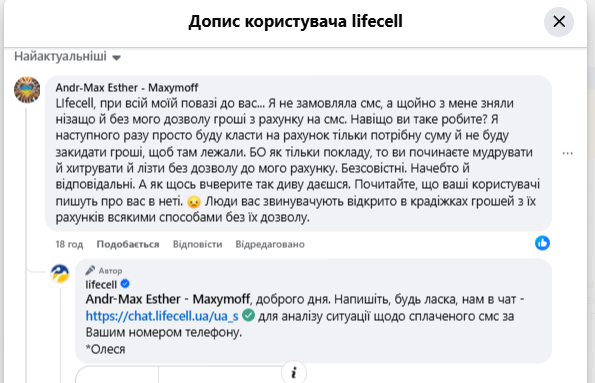The image size is (595, 383).
Task: Open the chat.lifecell.ua/ua_s link
Action: coord(162,316)
